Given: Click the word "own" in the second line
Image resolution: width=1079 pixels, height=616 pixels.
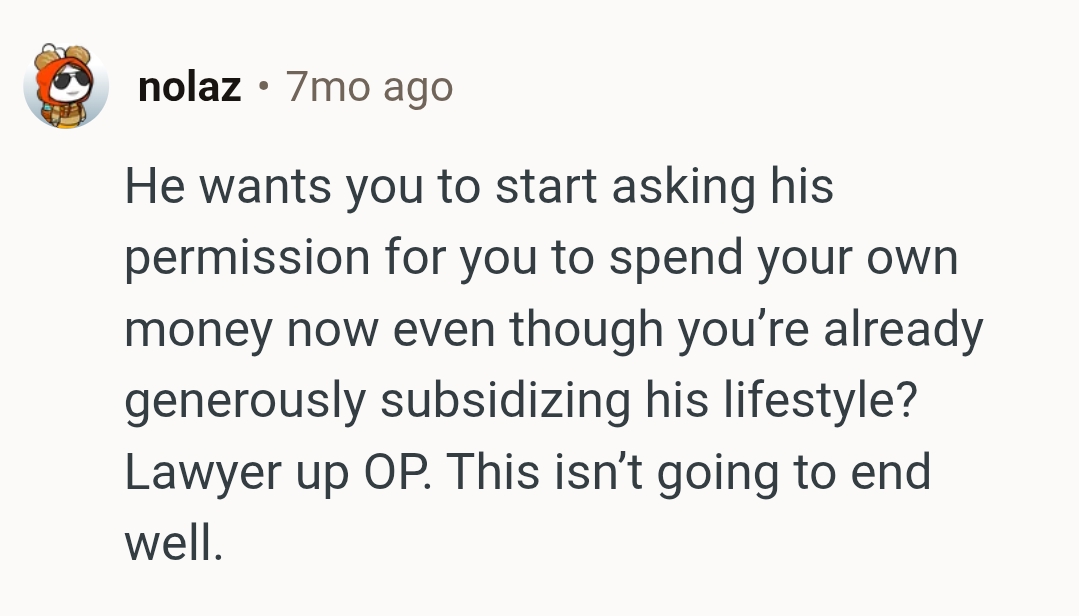Looking at the screenshot, I should tap(916, 258).
